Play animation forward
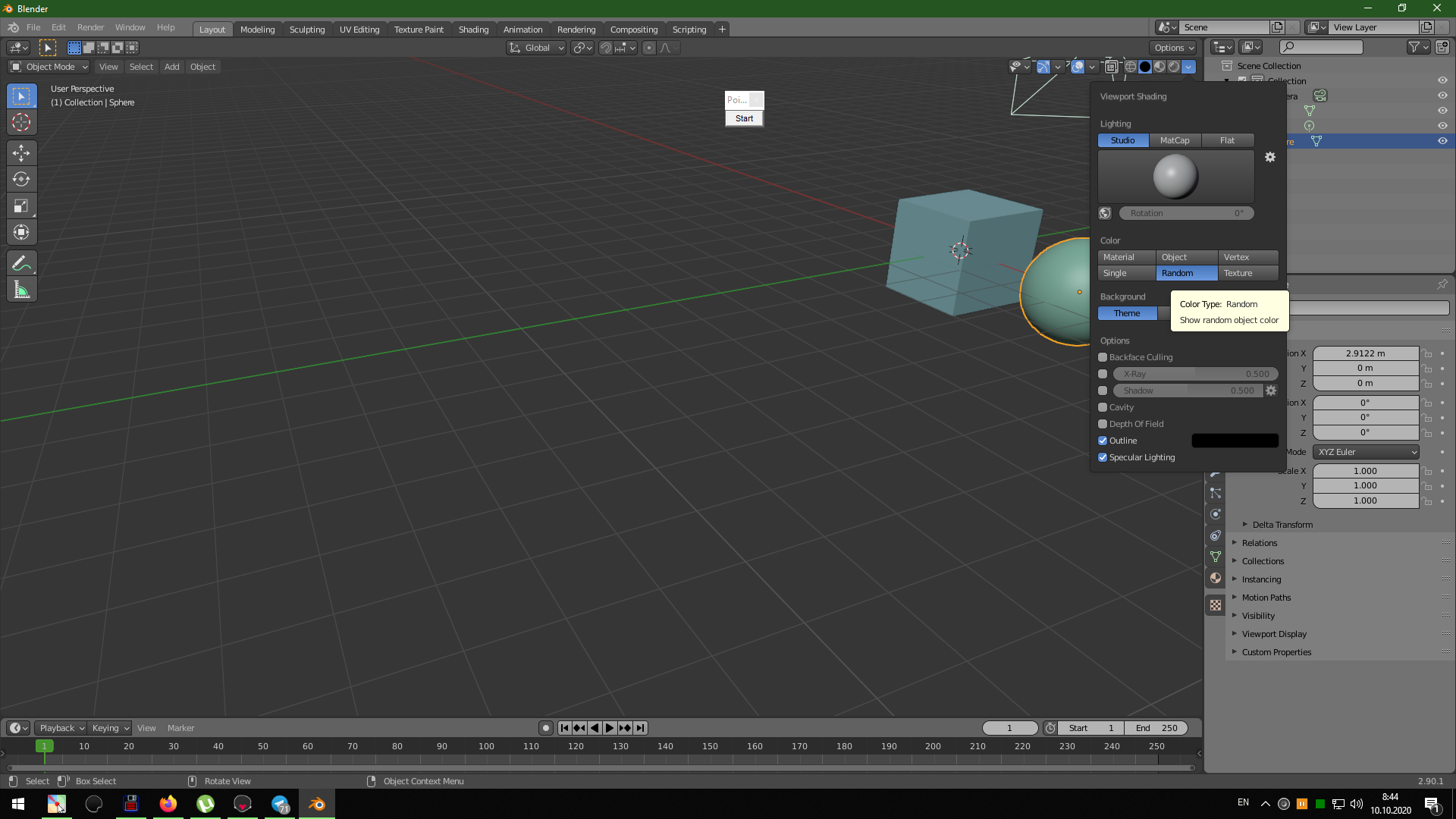This screenshot has height=819, width=1456. pyautogui.click(x=610, y=728)
